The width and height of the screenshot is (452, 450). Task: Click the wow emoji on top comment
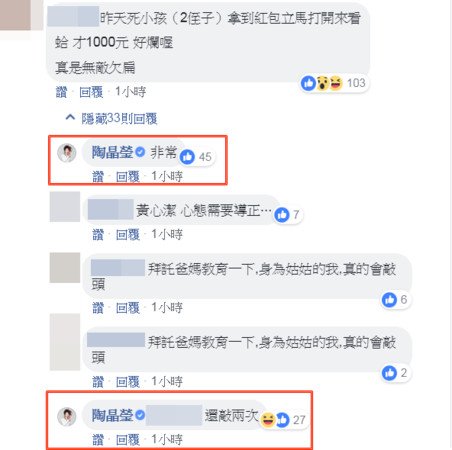pos(323,83)
